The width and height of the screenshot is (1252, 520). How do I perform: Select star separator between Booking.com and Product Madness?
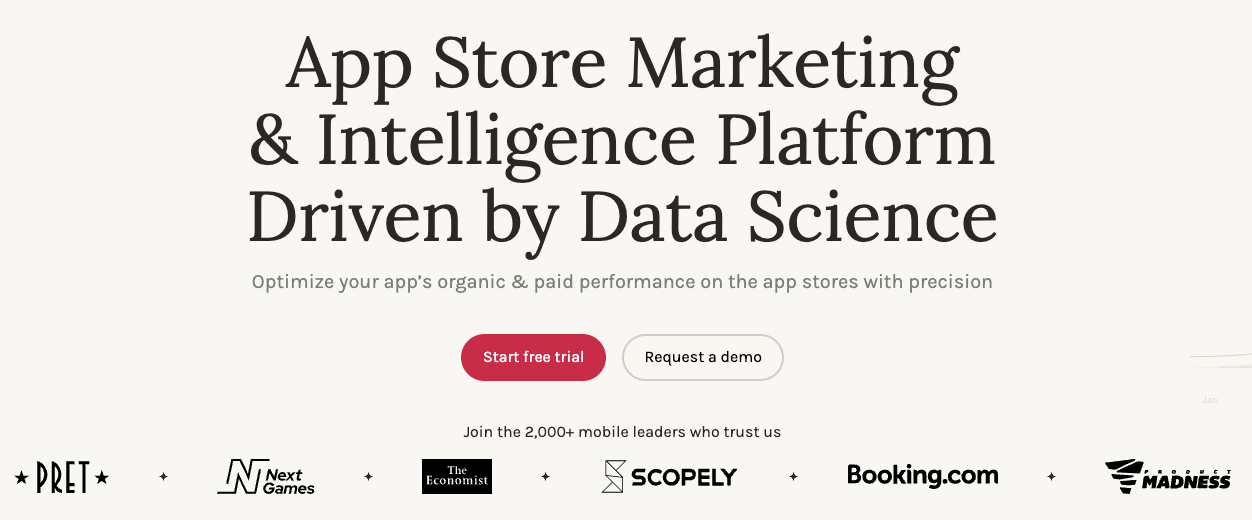pos(1051,477)
